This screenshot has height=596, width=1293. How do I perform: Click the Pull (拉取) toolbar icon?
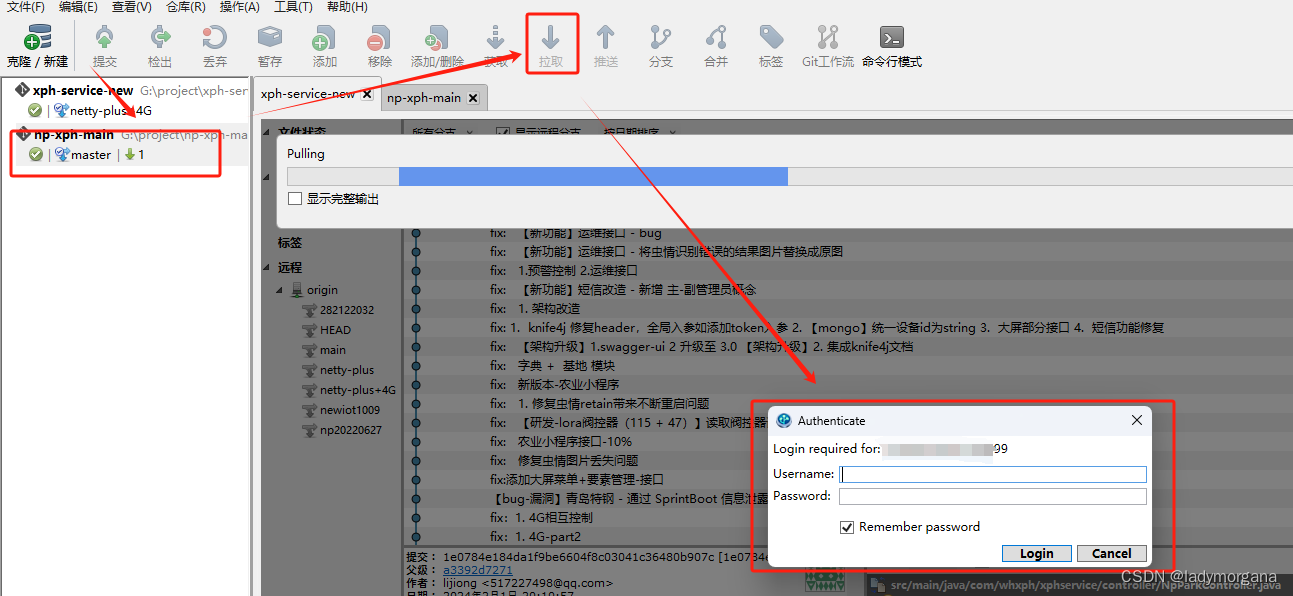(551, 38)
